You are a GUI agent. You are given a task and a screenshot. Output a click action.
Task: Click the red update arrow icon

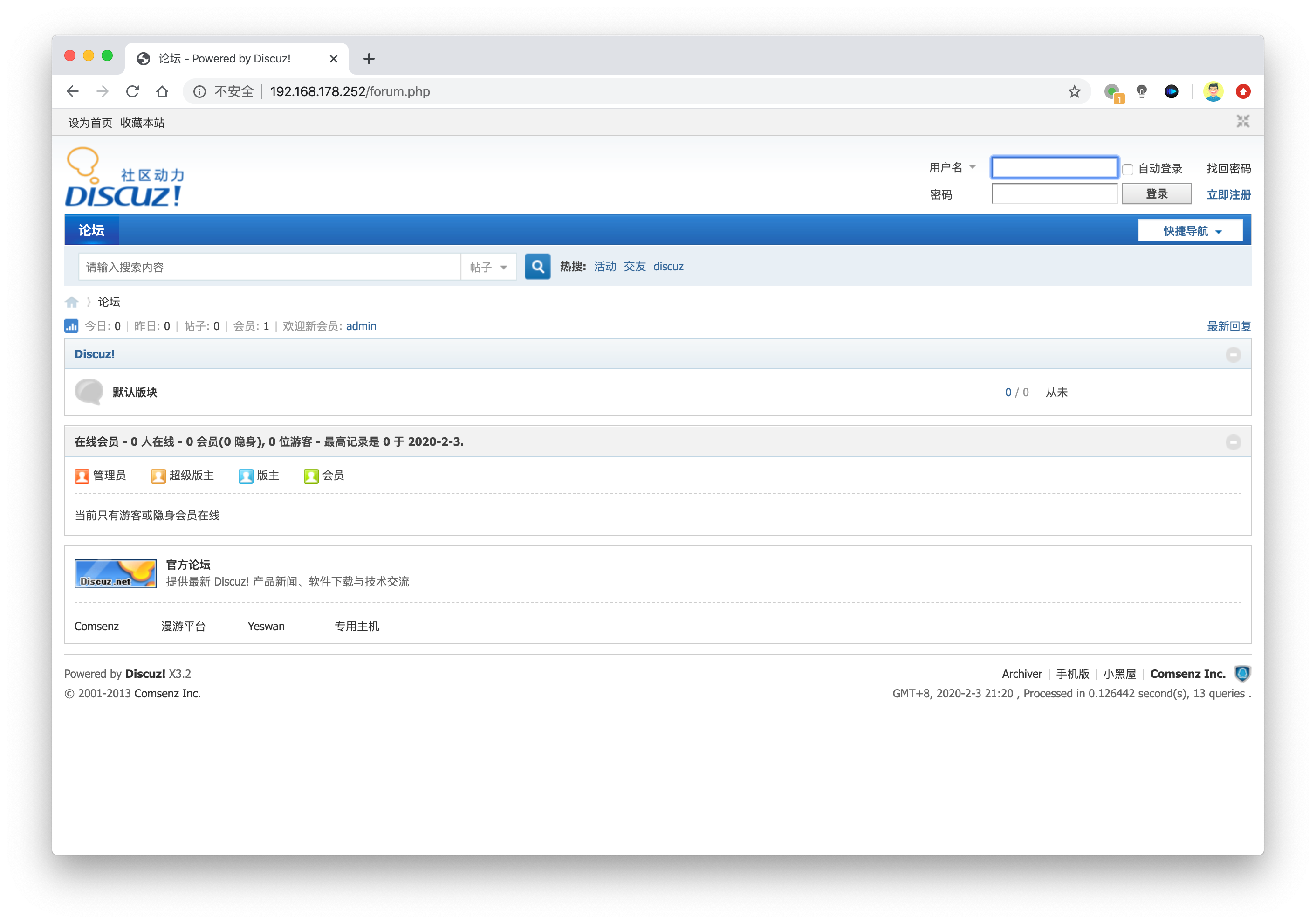[1243, 91]
